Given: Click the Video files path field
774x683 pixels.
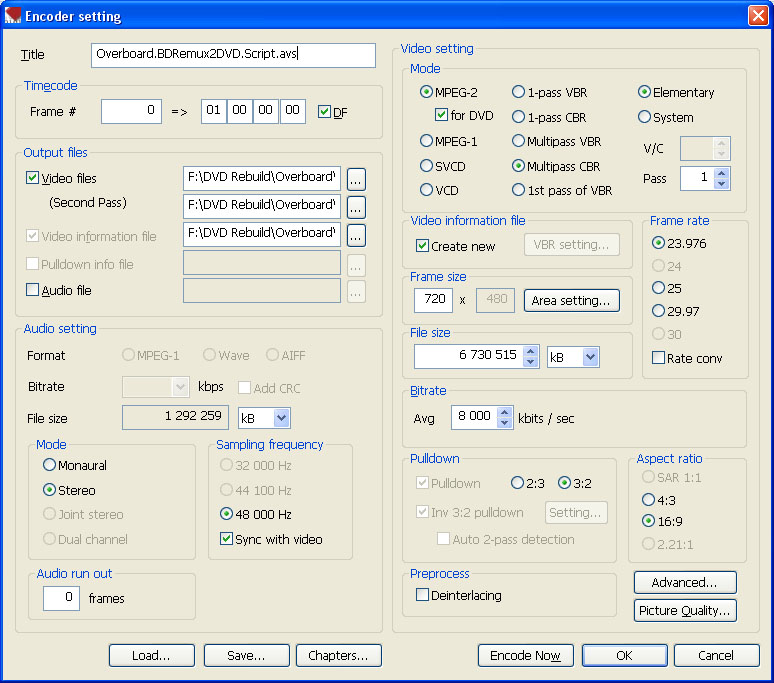Looking at the screenshot, I should pyautogui.click(x=262, y=179).
